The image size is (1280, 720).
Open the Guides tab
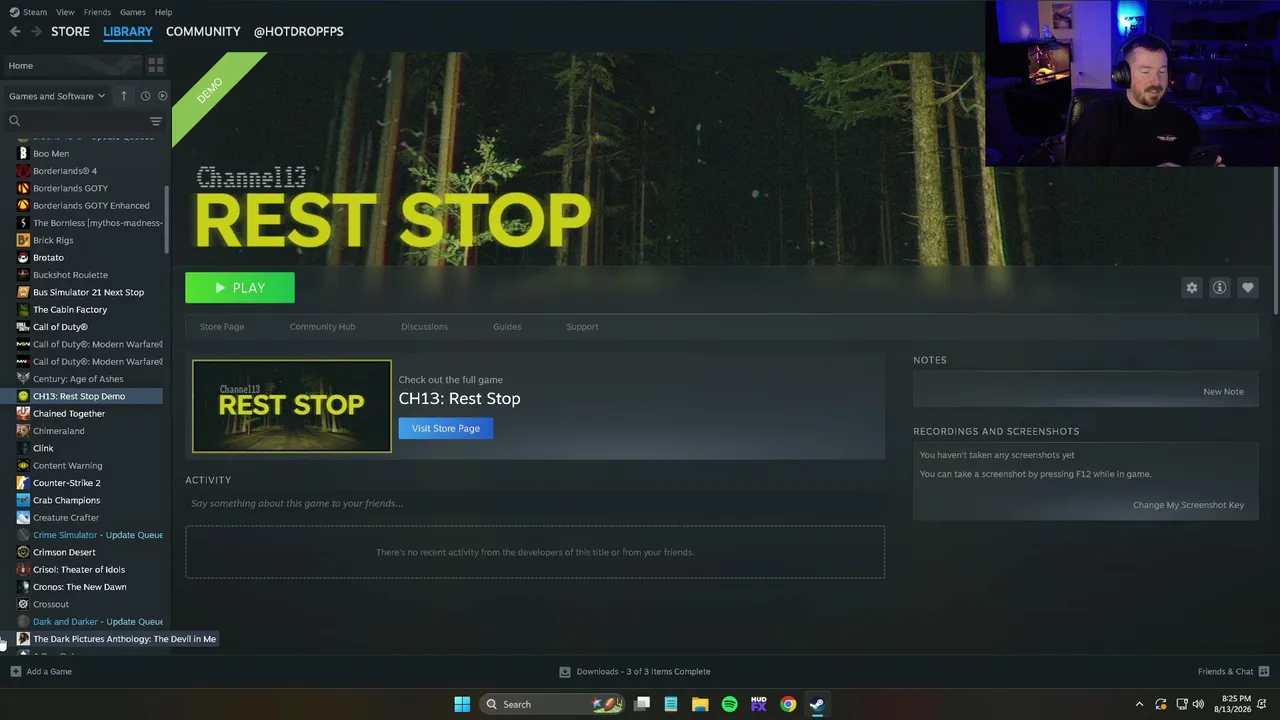507,327
